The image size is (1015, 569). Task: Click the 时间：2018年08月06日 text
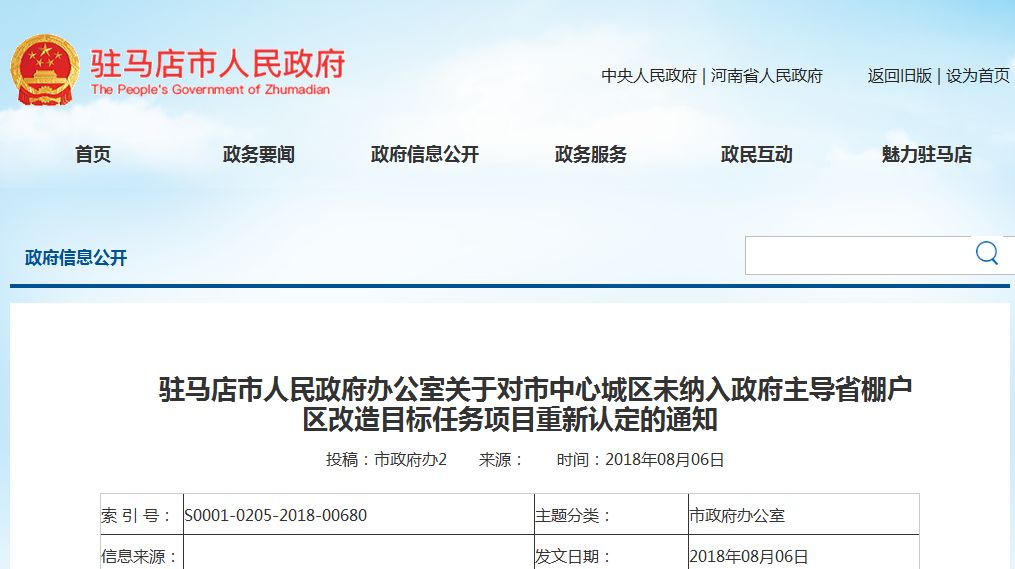pos(640,460)
